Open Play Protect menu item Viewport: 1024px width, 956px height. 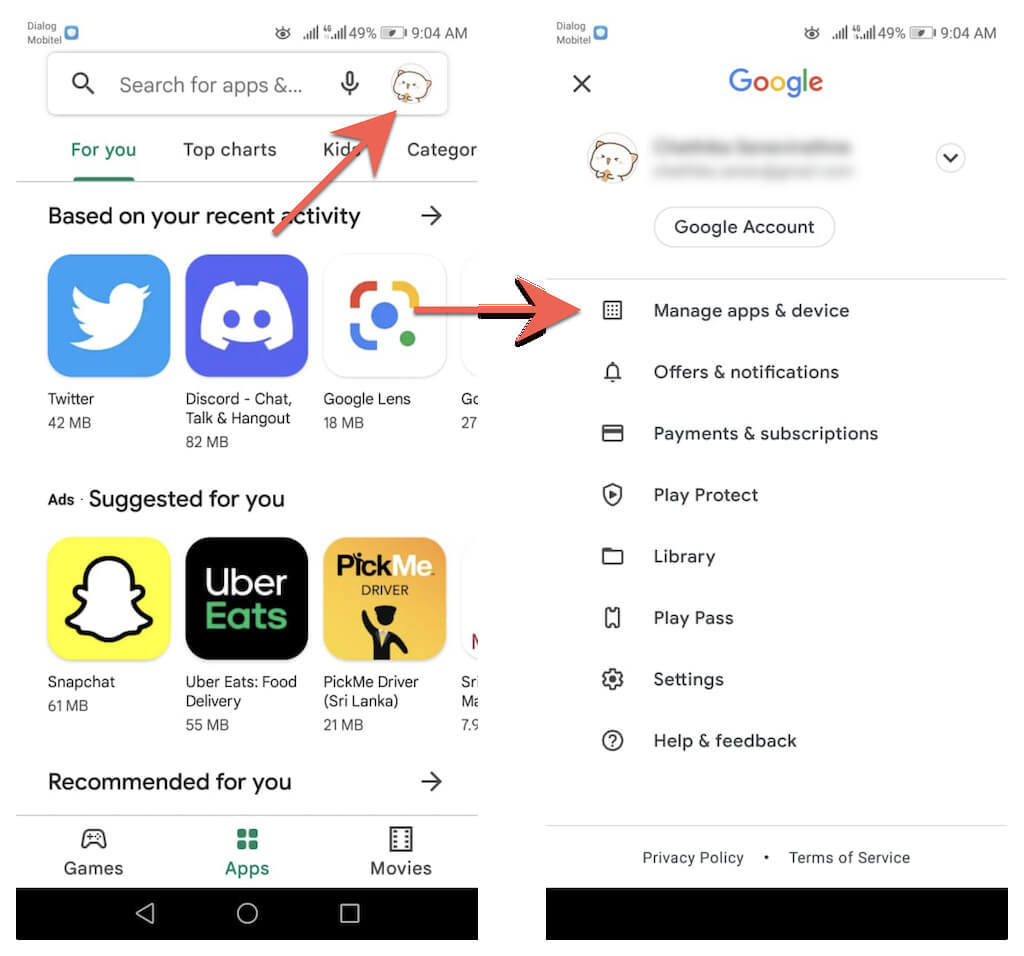[776, 495]
